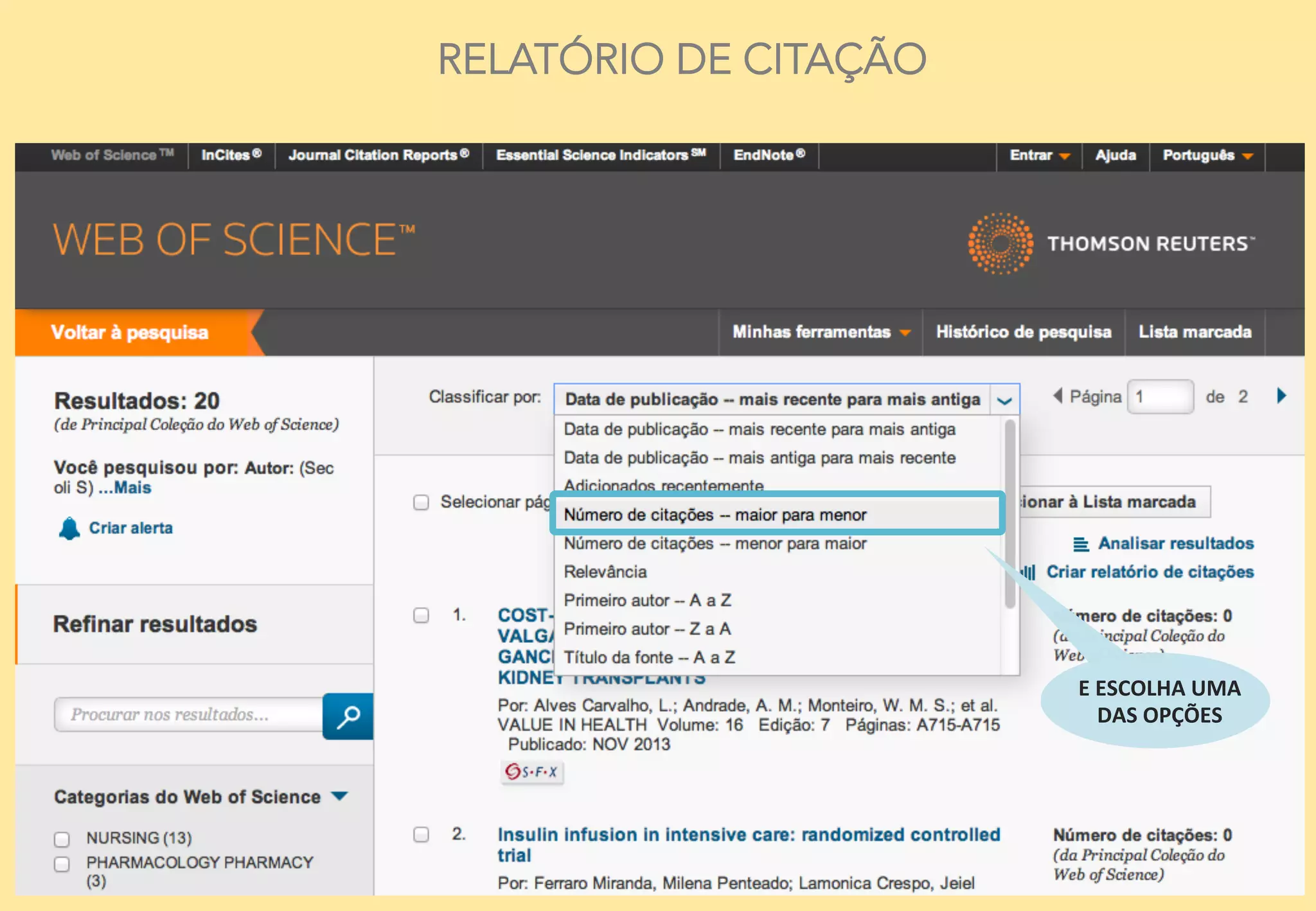The image size is (1316, 911).
Task: Click the Criar alerta link
Action: 130,528
